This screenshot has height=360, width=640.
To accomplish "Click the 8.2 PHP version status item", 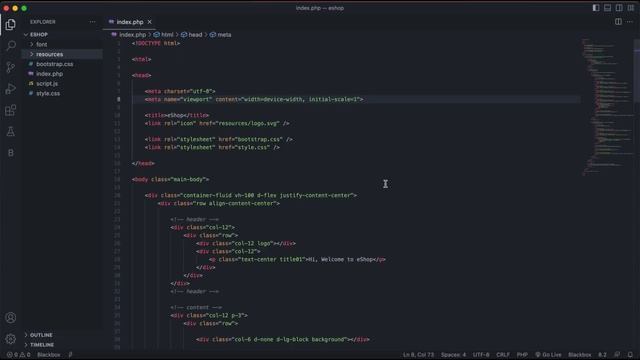I will tap(602, 355).
